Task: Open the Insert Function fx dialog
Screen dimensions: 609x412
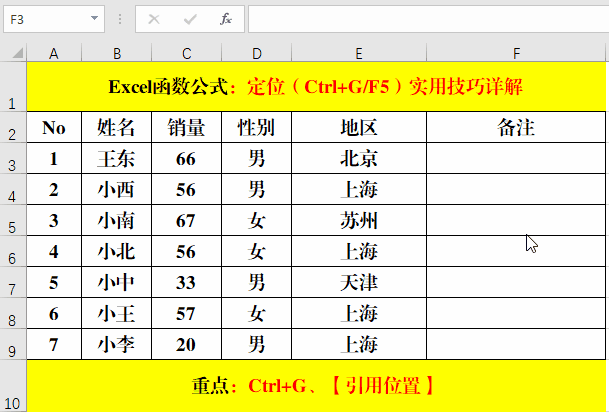Action: 226,19
